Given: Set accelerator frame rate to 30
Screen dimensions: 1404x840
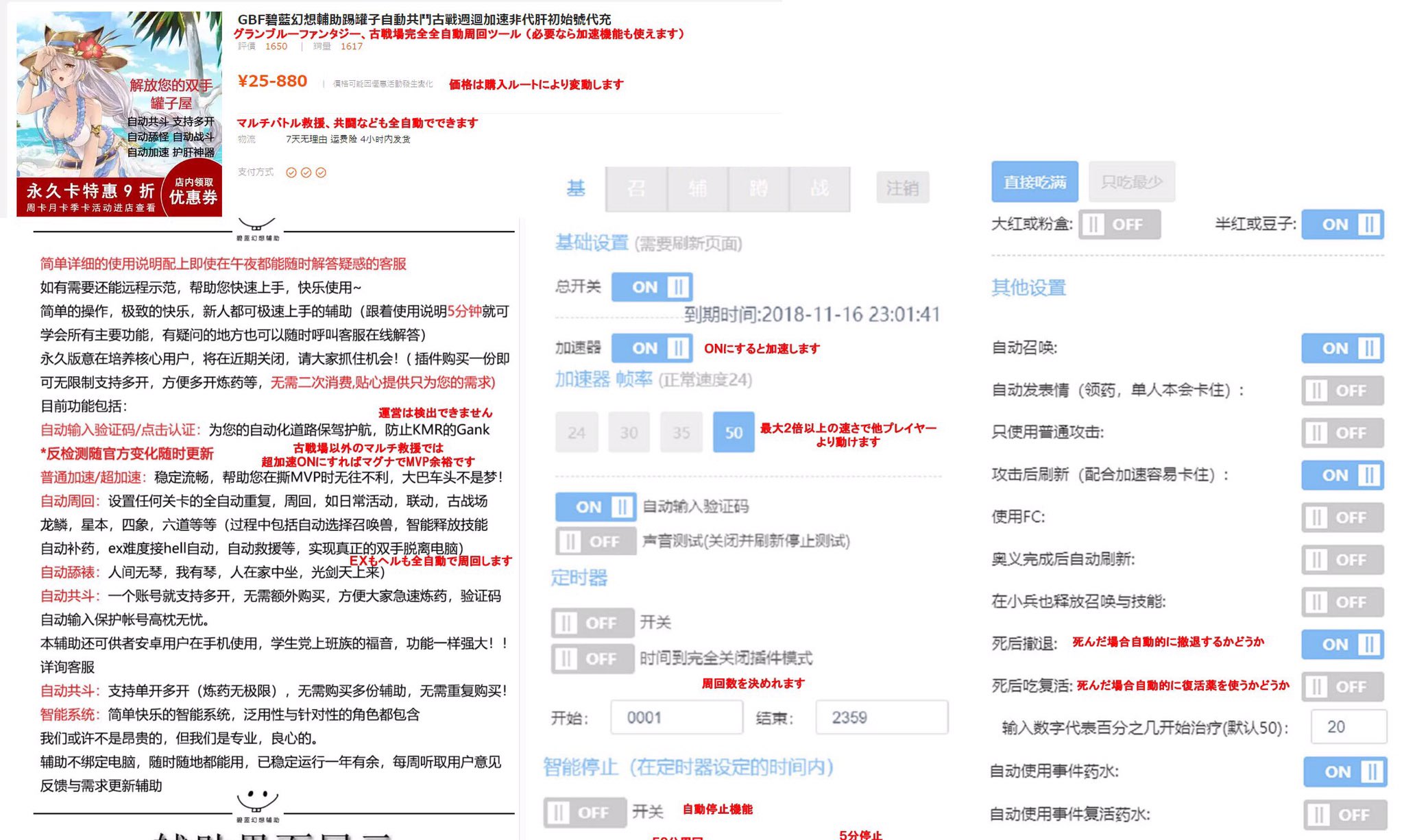Looking at the screenshot, I should [629, 432].
